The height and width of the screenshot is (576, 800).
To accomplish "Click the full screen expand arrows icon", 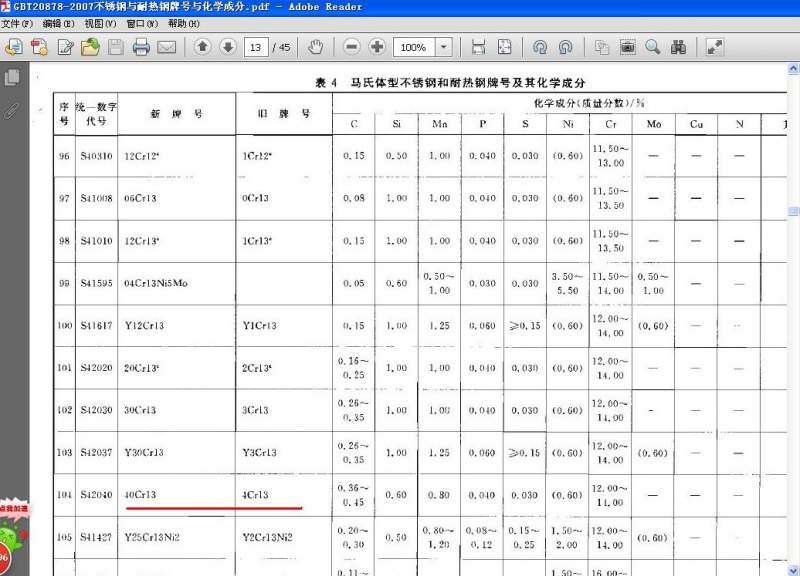I will click(x=714, y=47).
